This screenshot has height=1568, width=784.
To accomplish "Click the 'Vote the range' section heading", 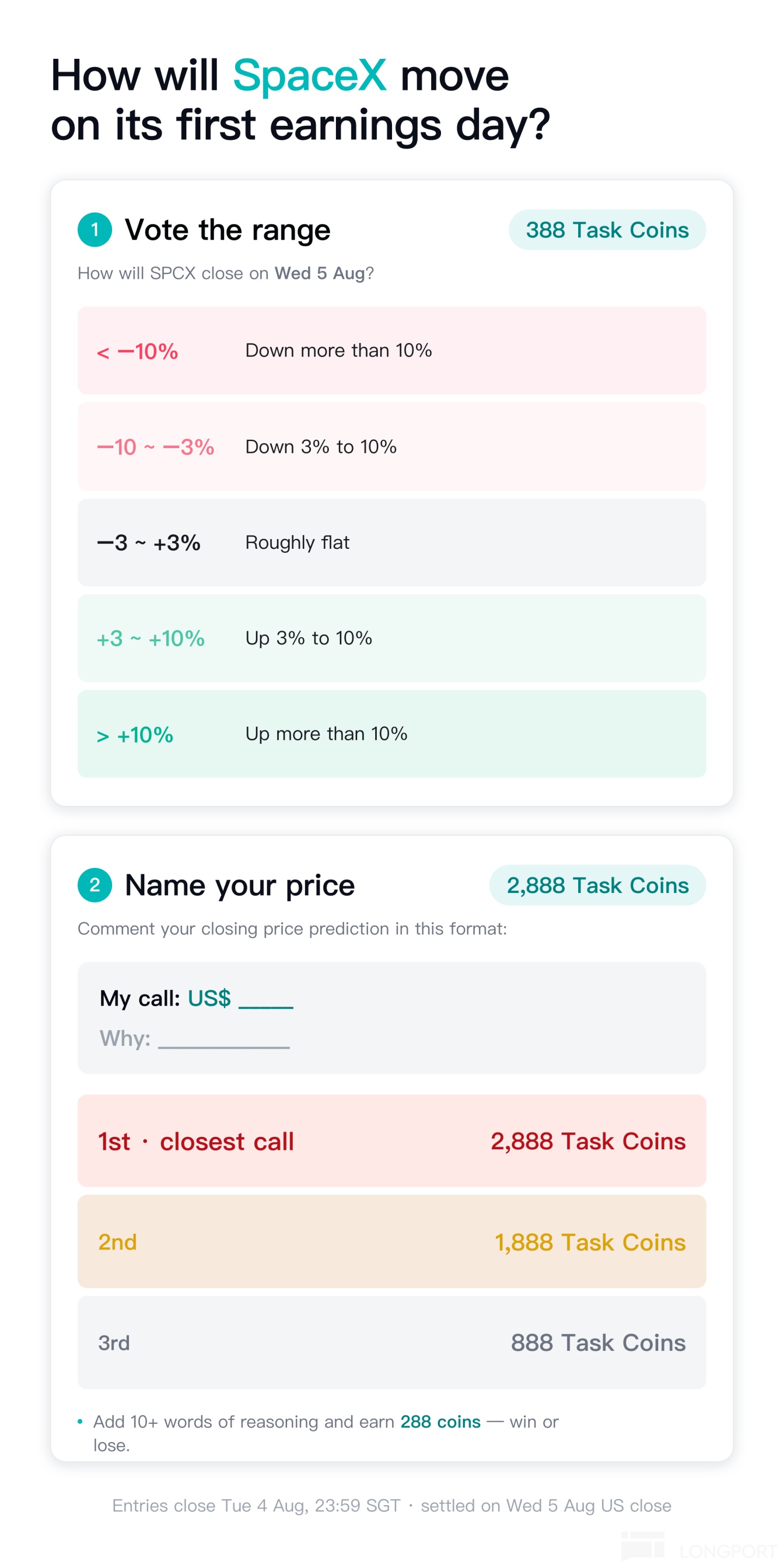I will click(228, 230).
